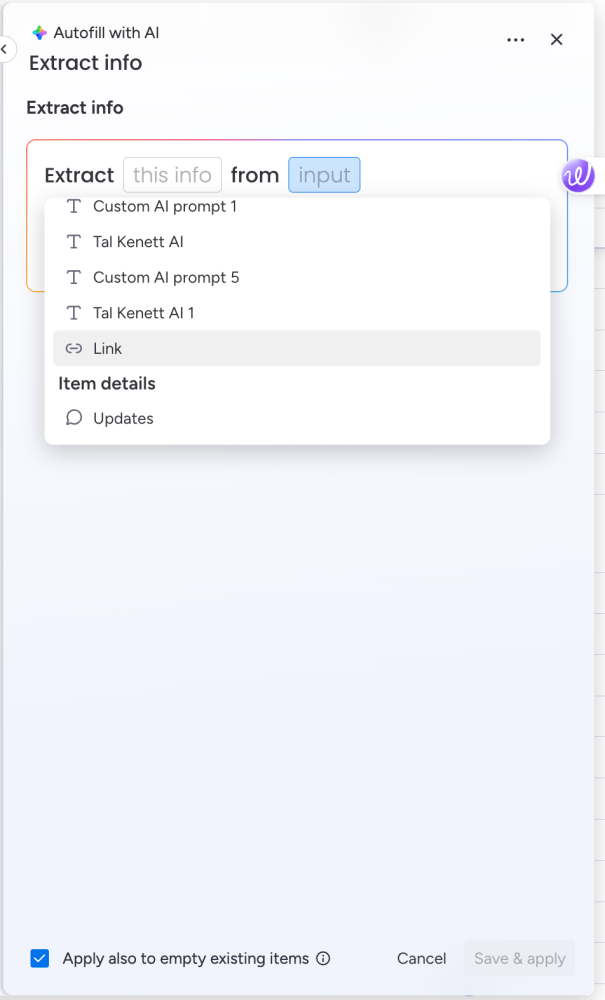Choose Tal Kenett AI from list
605x1000 pixels.
[x=138, y=242]
